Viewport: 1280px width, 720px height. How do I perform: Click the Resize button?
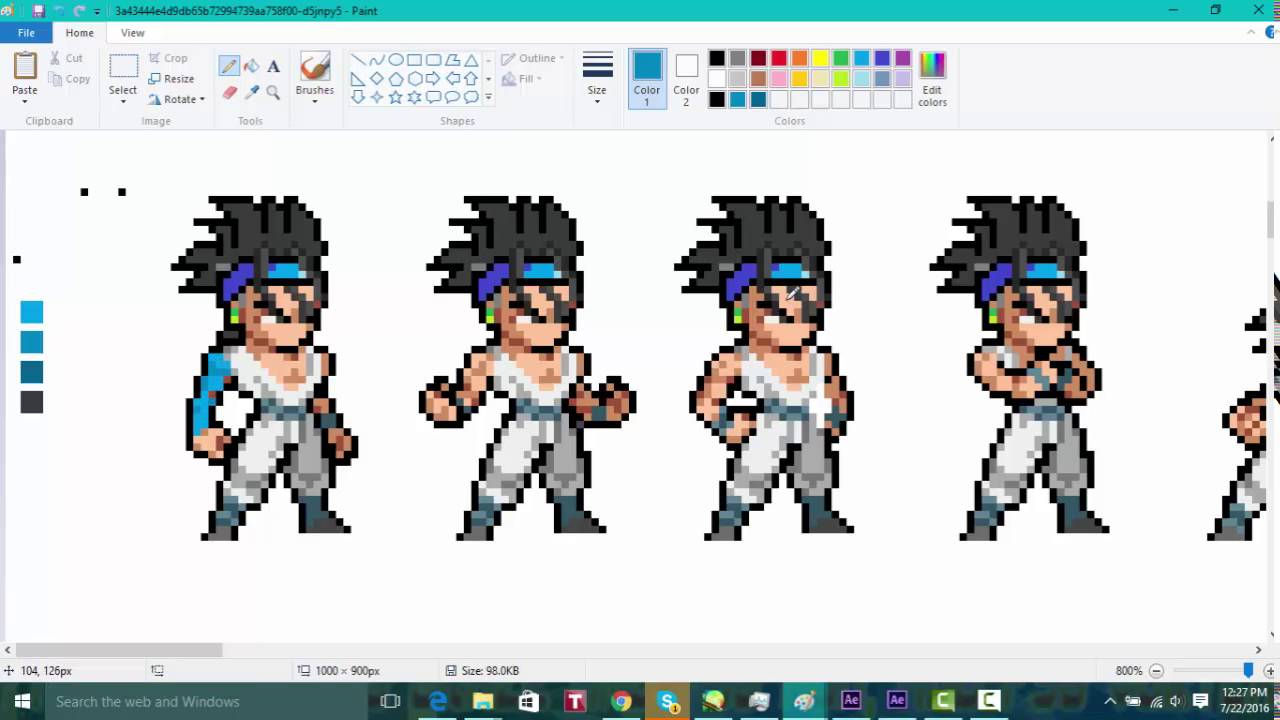(x=171, y=79)
